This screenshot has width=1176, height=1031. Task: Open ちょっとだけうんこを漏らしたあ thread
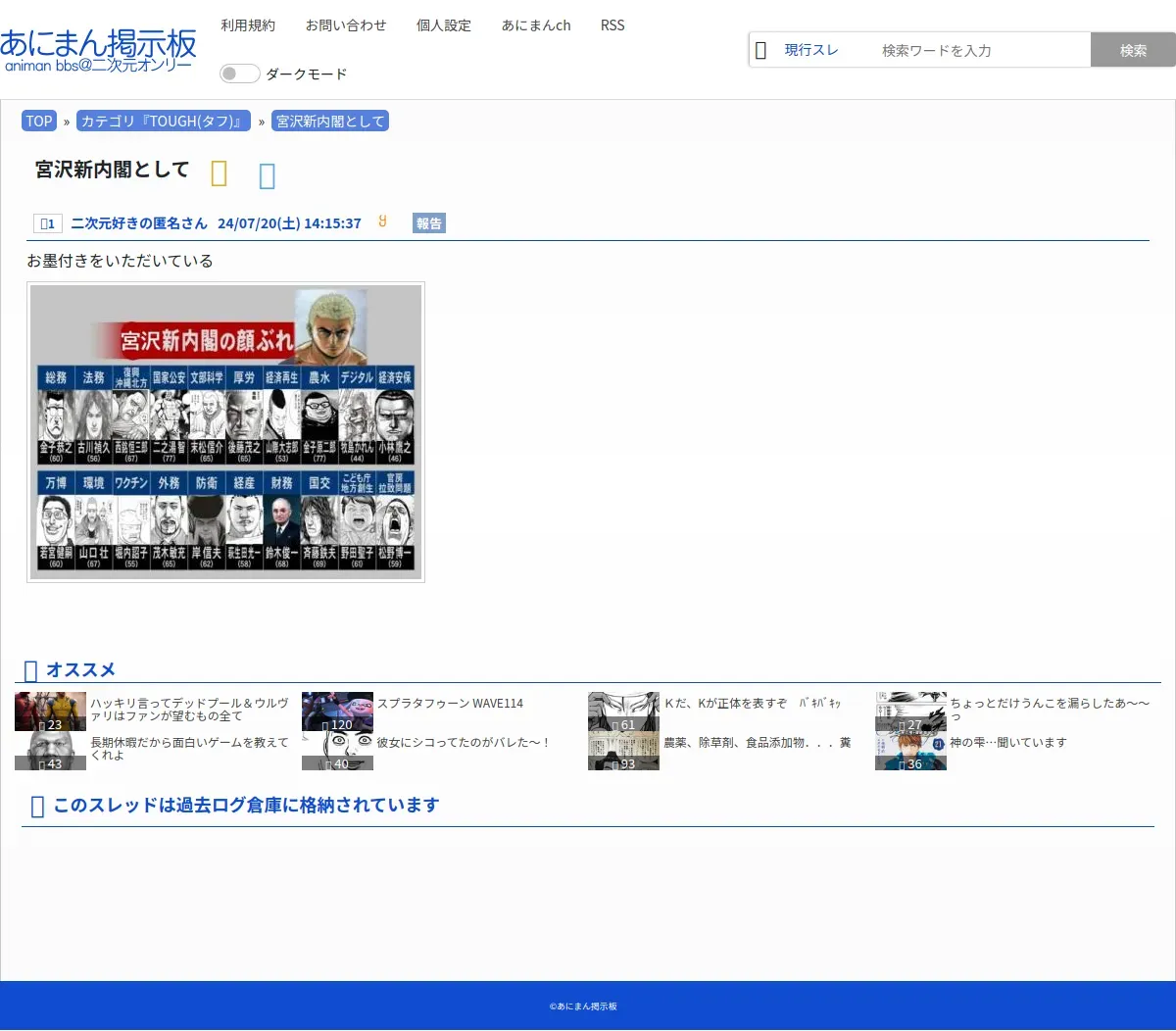(1051, 710)
